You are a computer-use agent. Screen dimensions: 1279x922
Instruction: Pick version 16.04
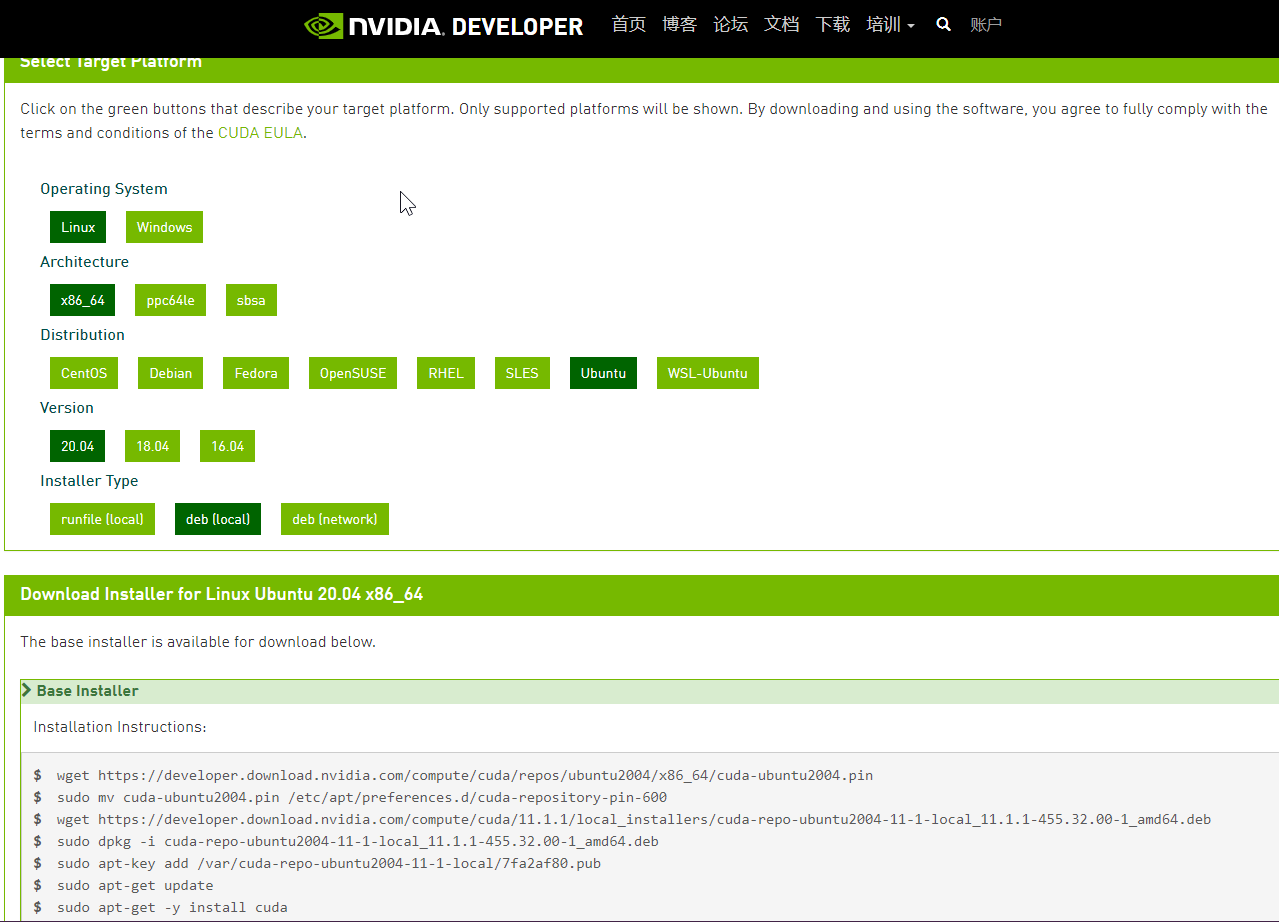(227, 446)
